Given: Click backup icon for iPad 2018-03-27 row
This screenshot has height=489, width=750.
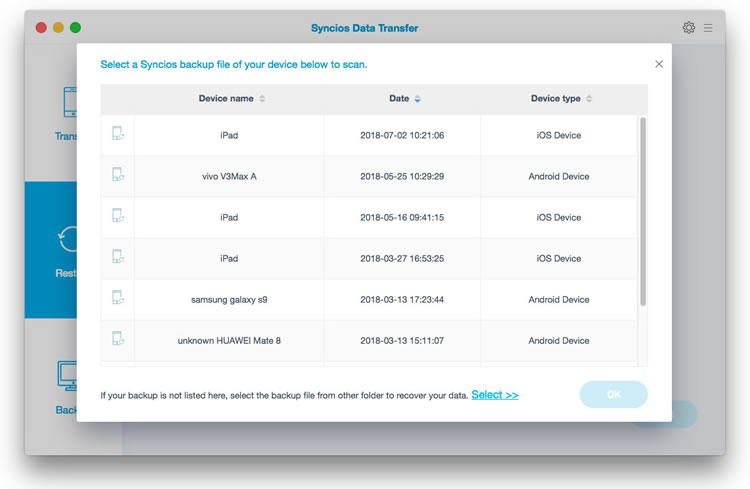Looking at the screenshot, I should tap(118, 256).
